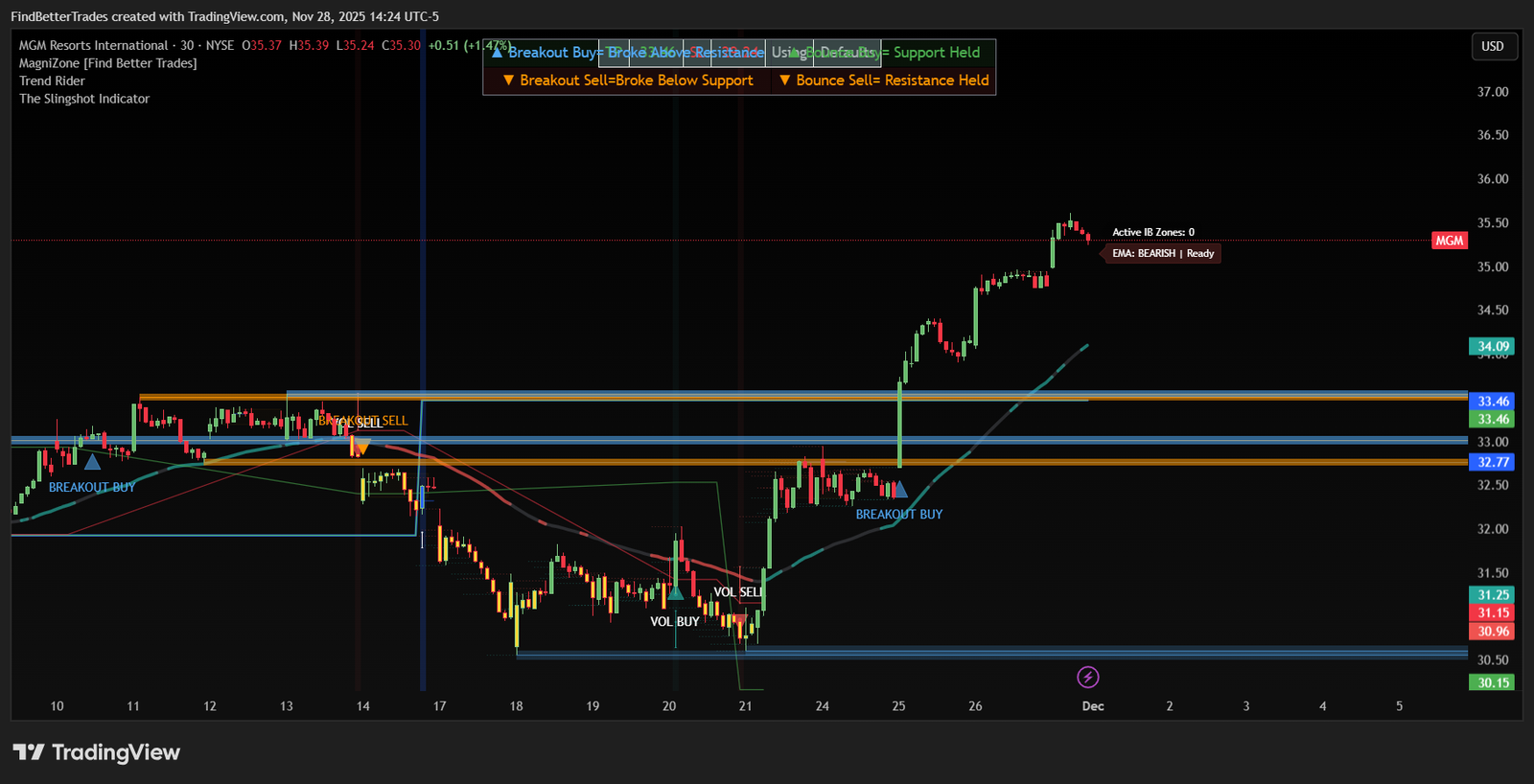Click the EMA: BEARISH | Ready label

[1162, 253]
